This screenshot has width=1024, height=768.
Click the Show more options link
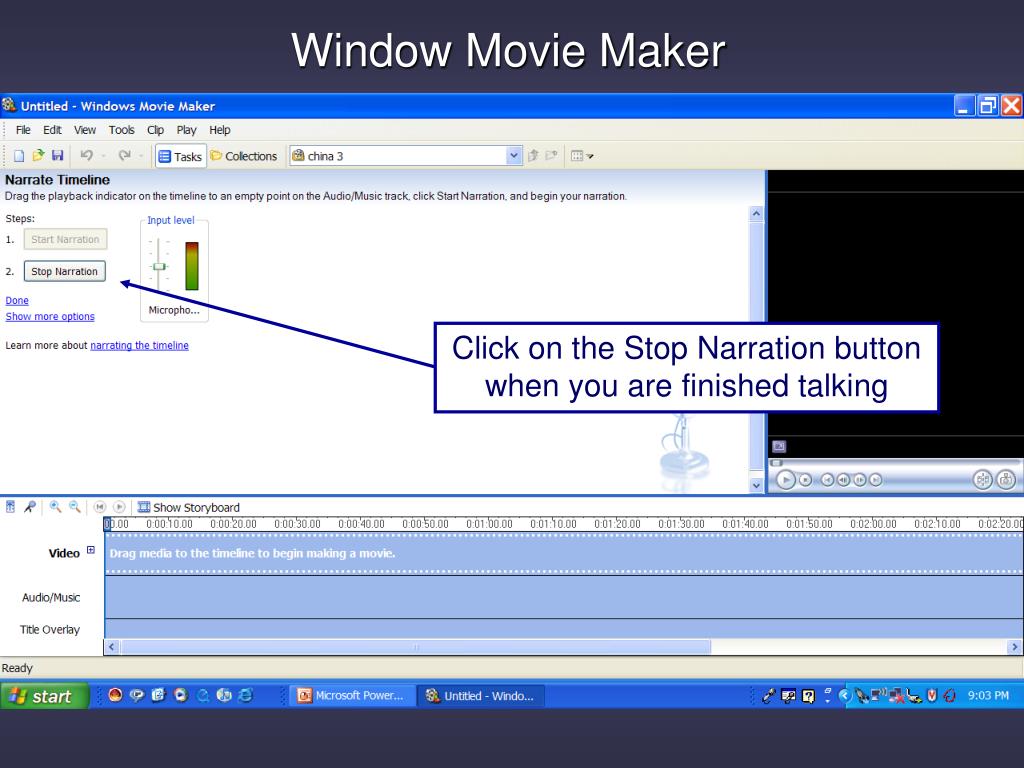pos(50,316)
